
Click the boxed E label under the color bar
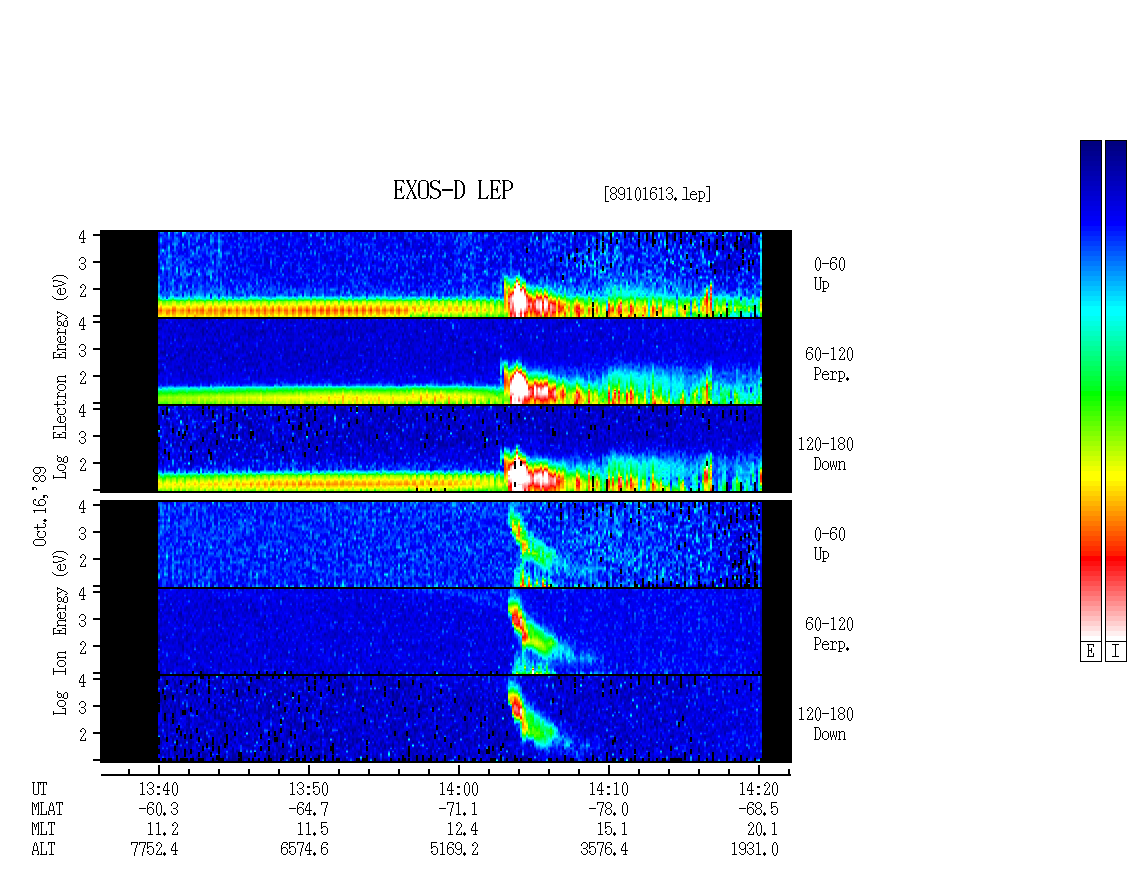[1090, 652]
